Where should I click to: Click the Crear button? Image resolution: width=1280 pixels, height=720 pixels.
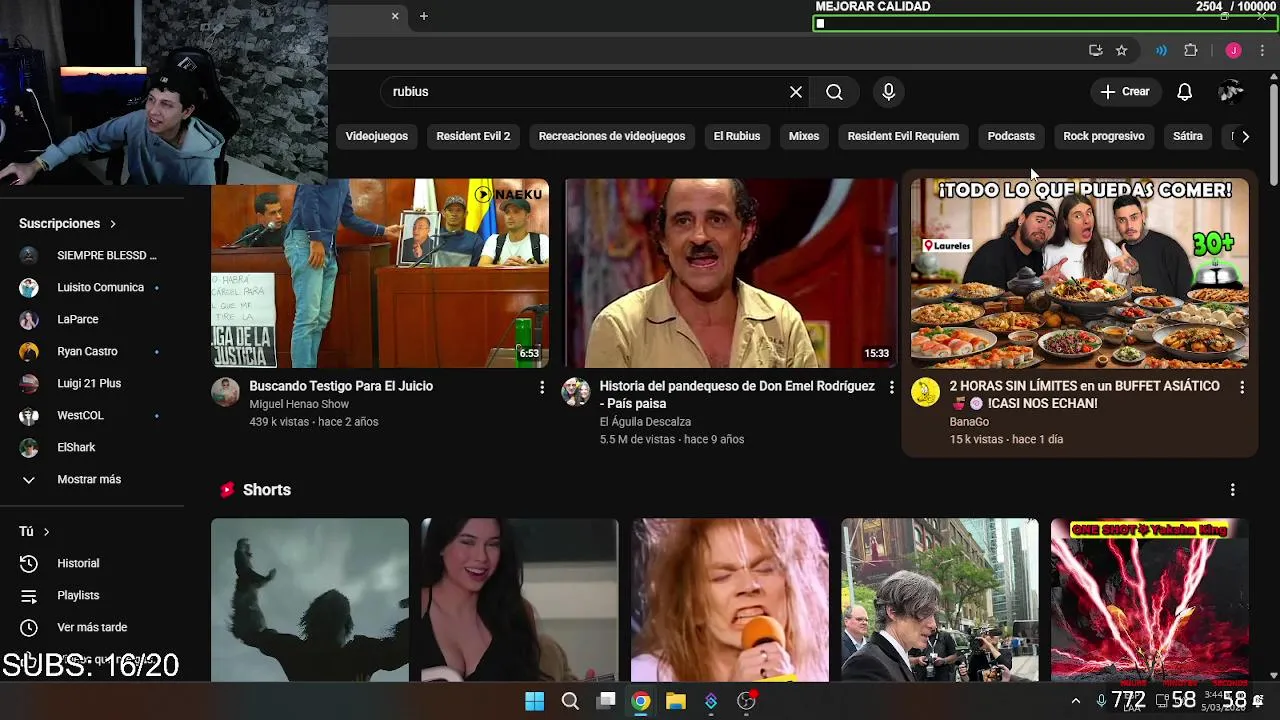click(1125, 92)
